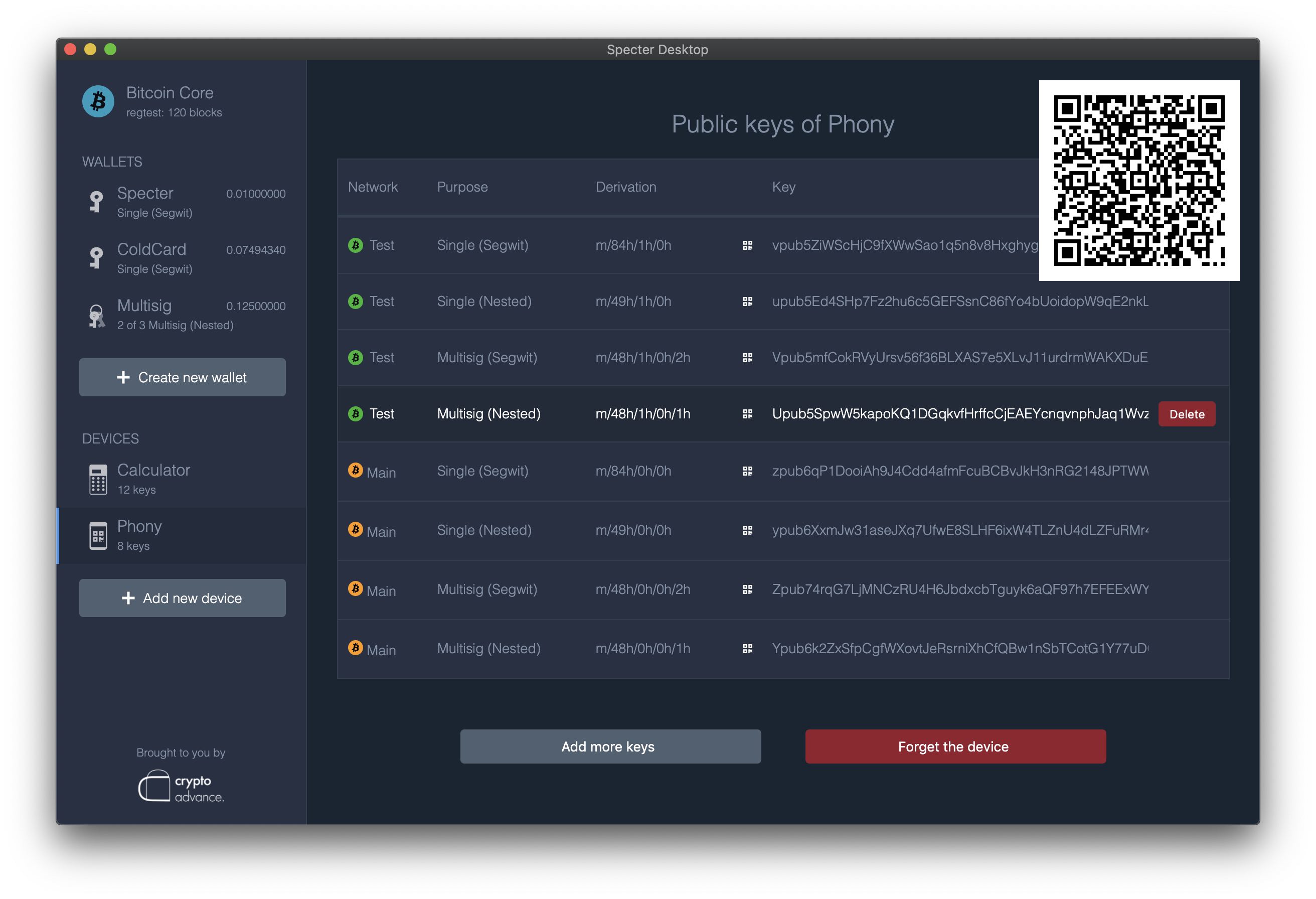Click the Bitcoin Core logo icon
This screenshot has height=899, width=1316.
pos(98,101)
